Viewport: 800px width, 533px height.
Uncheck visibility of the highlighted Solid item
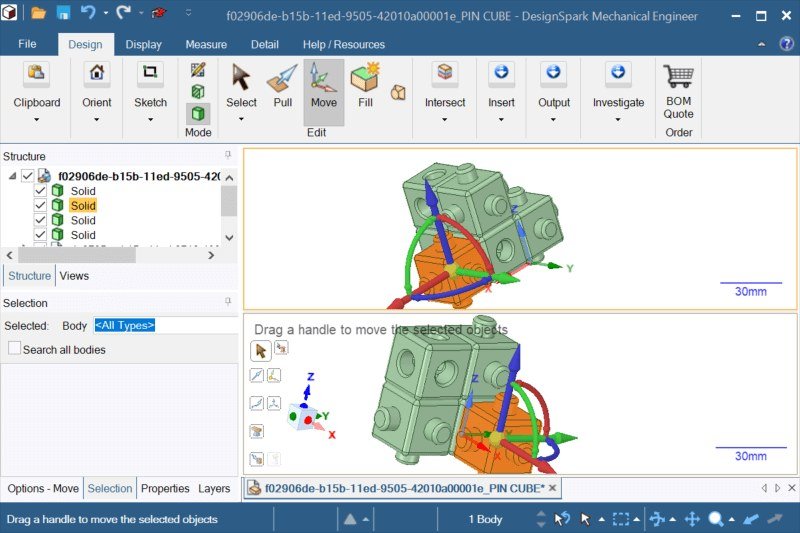[40, 206]
